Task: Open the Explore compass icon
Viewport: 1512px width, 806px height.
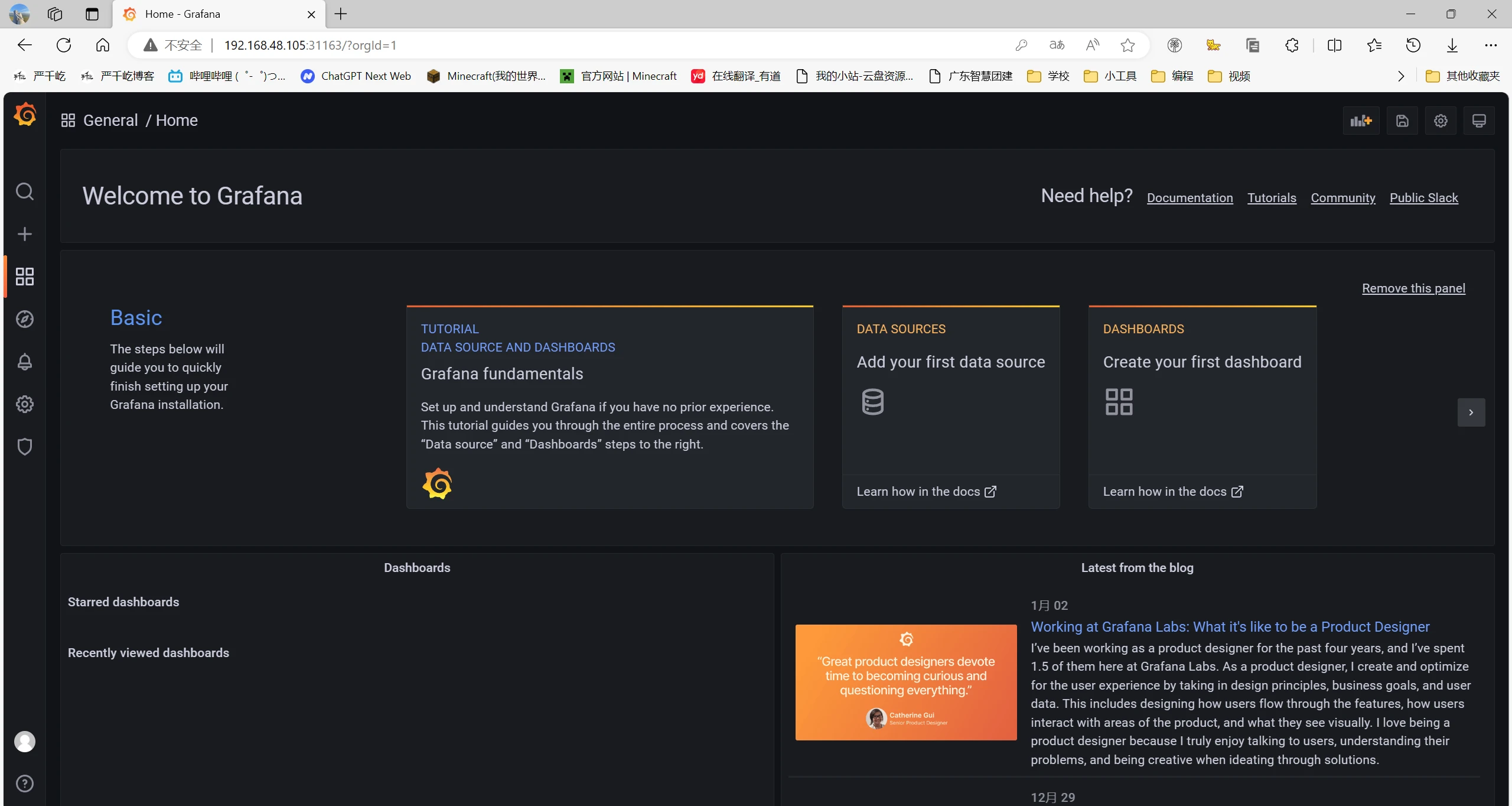Action: click(x=24, y=319)
